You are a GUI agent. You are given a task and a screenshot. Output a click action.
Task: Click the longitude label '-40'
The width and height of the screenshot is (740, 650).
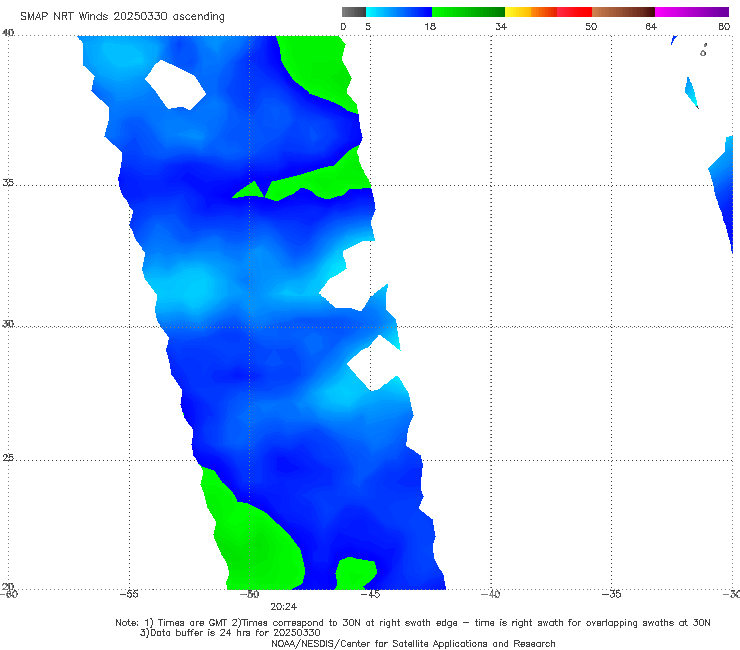tap(491, 594)
